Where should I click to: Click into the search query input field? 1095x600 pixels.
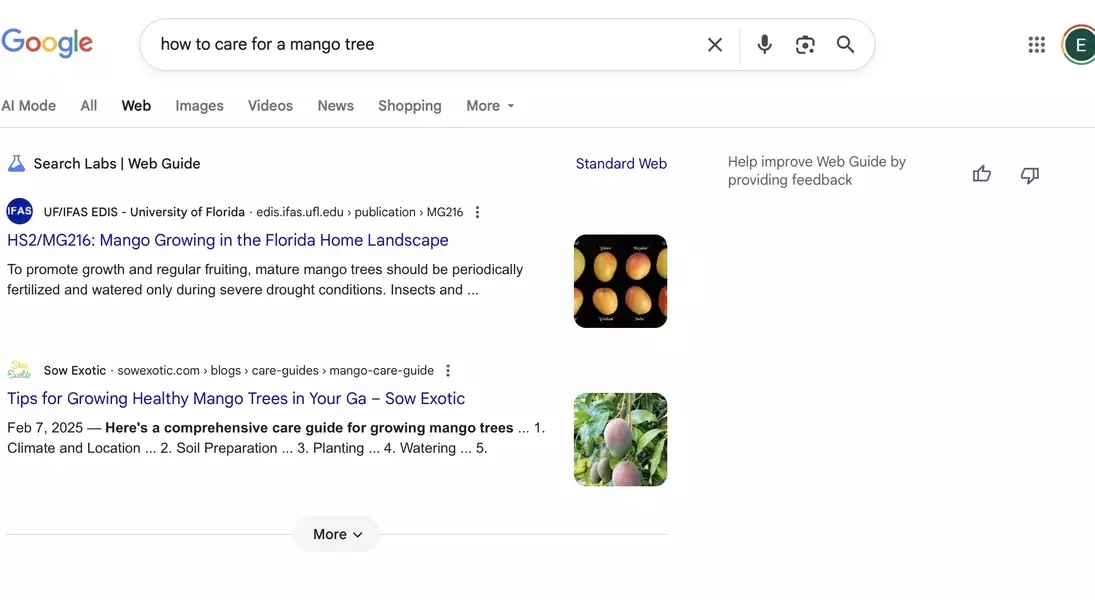(x=420, y=45)
